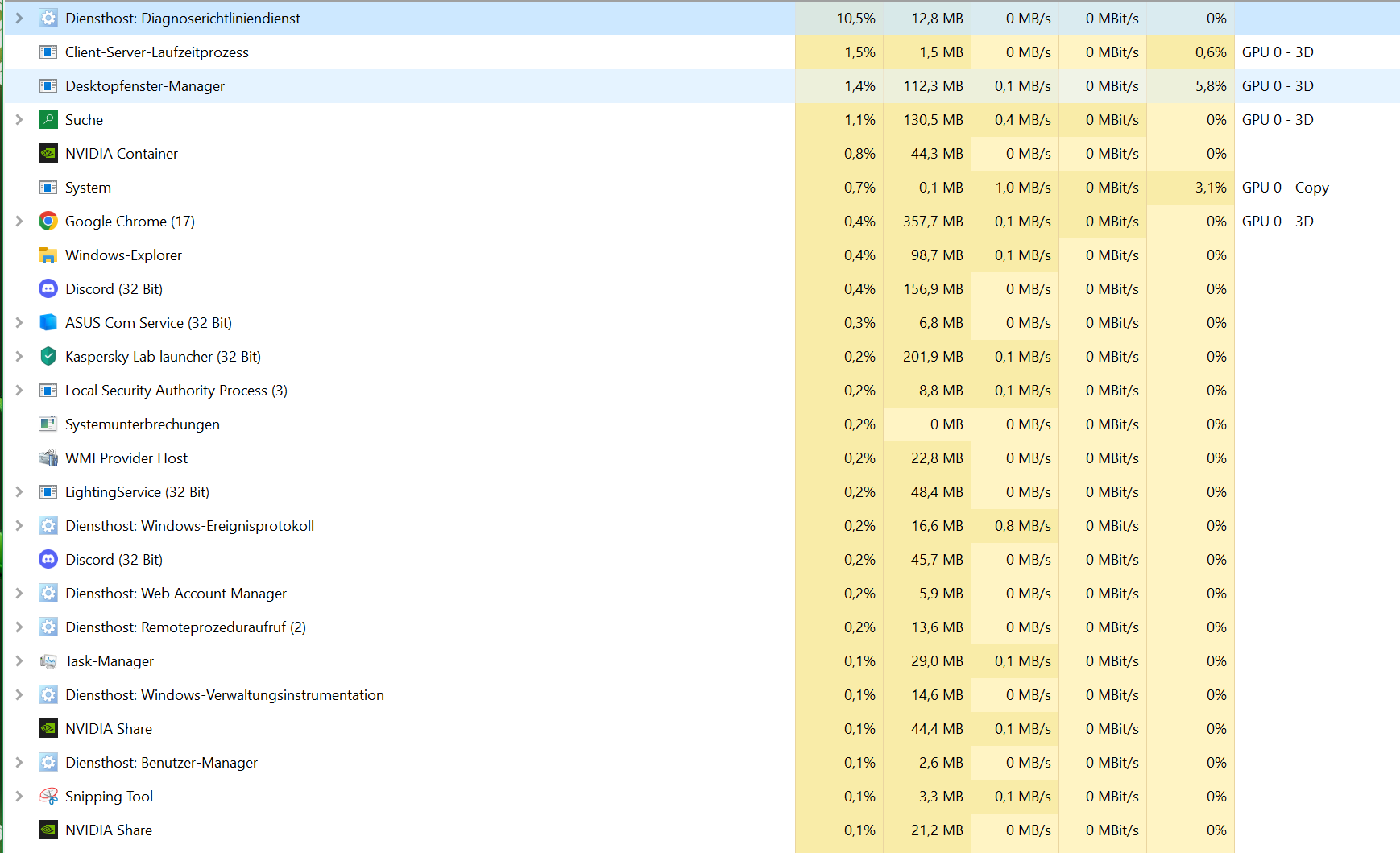Select the NVIDIA Container process name

122,154
